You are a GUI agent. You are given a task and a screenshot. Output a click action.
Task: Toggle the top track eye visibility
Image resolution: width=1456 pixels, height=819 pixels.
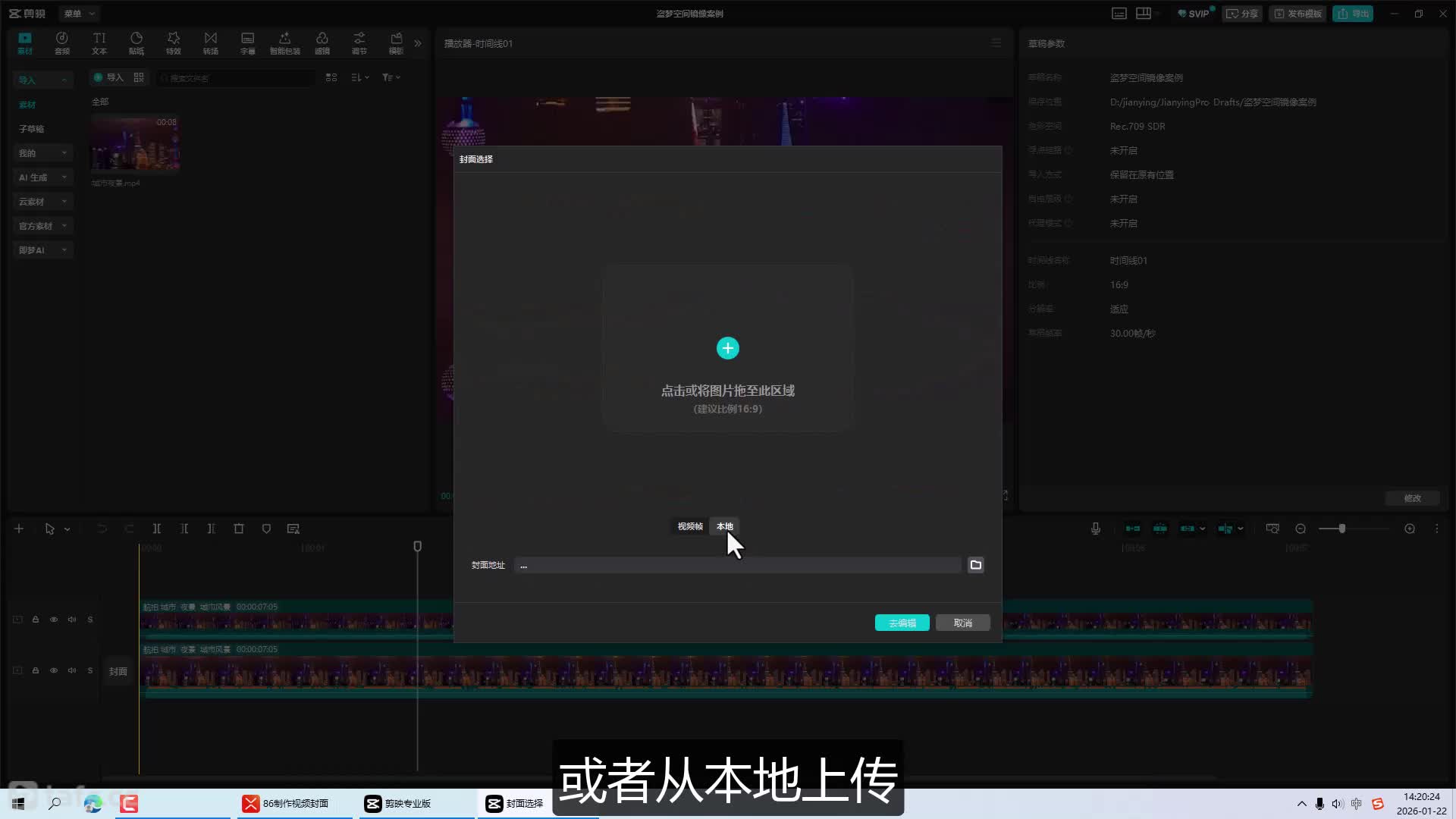54,620
